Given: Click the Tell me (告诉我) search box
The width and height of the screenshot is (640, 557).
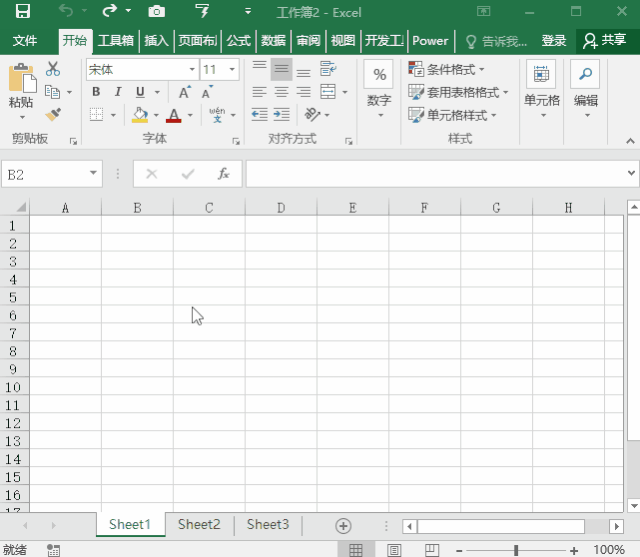Looking at the screenshot, I should click(x=496, y=41).
